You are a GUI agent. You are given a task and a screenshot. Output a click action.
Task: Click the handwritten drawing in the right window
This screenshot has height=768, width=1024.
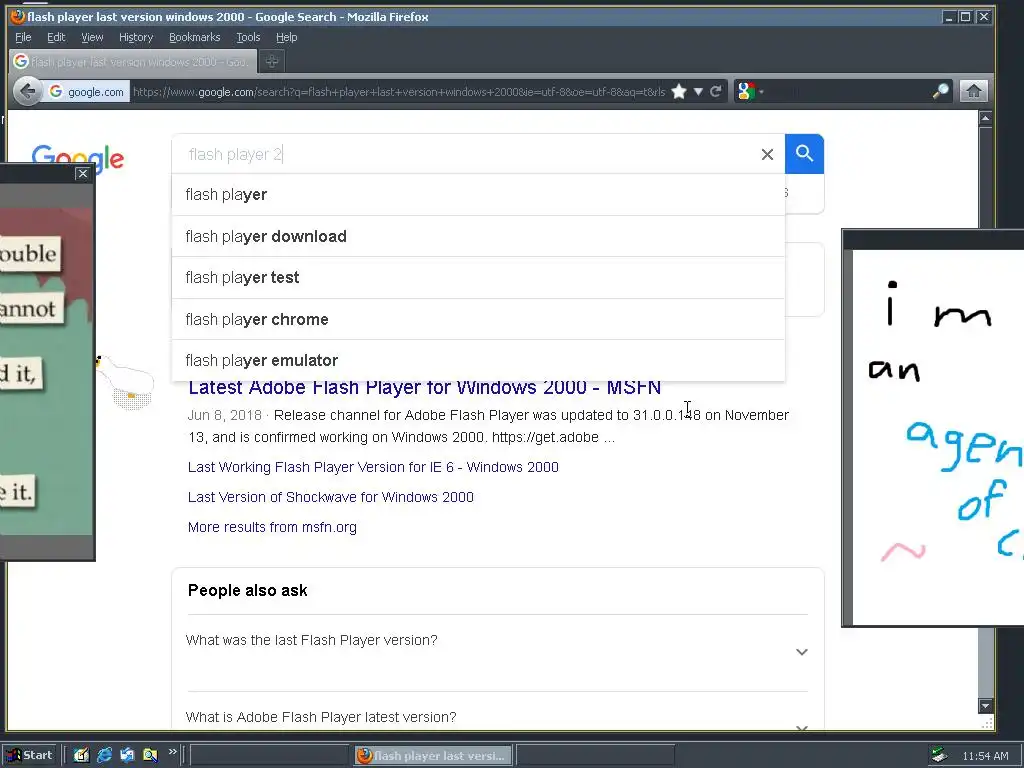(938, 438)
